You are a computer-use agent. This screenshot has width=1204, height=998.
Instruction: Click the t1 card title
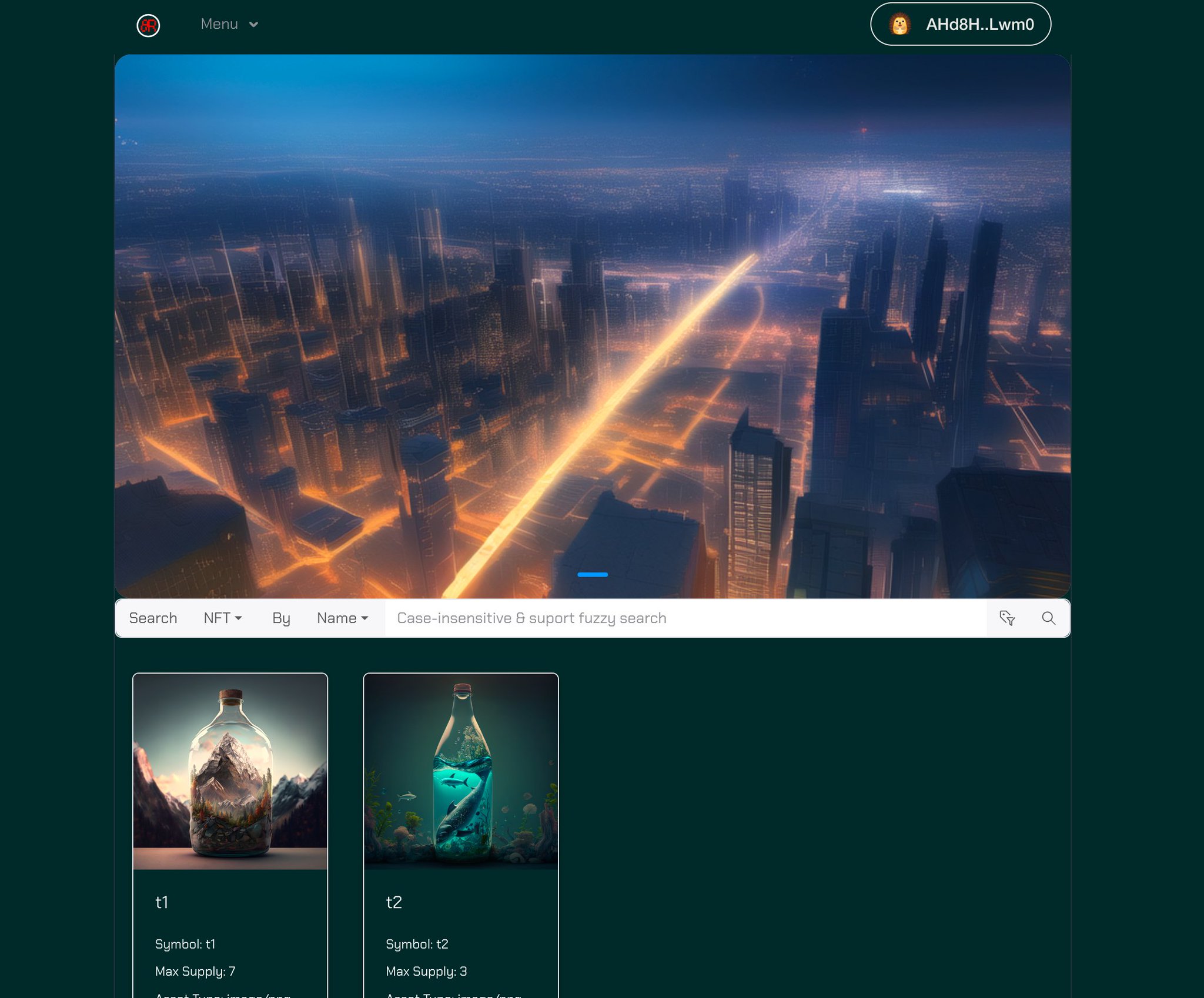point(162,902)
